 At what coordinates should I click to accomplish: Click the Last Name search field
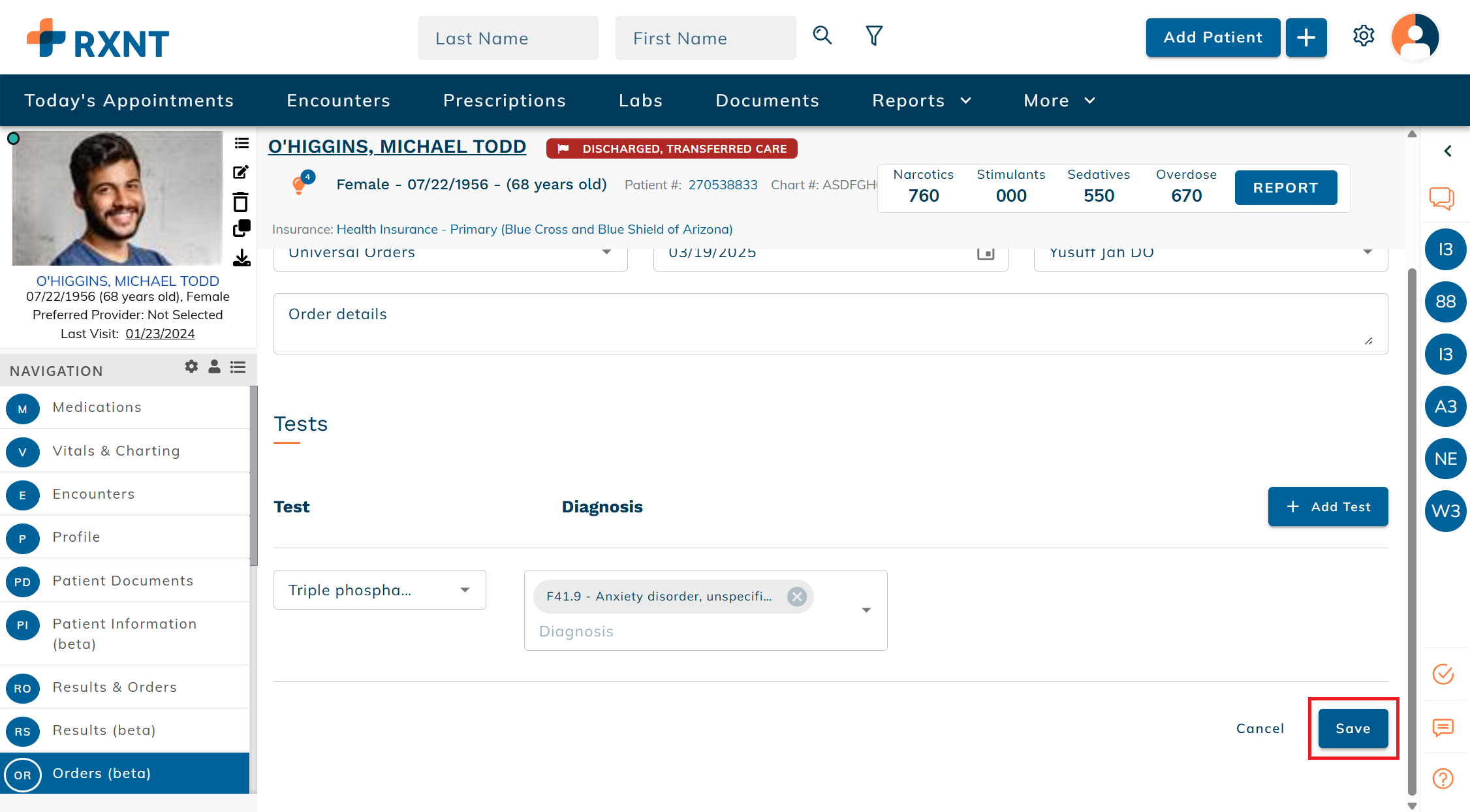[508, 38]
